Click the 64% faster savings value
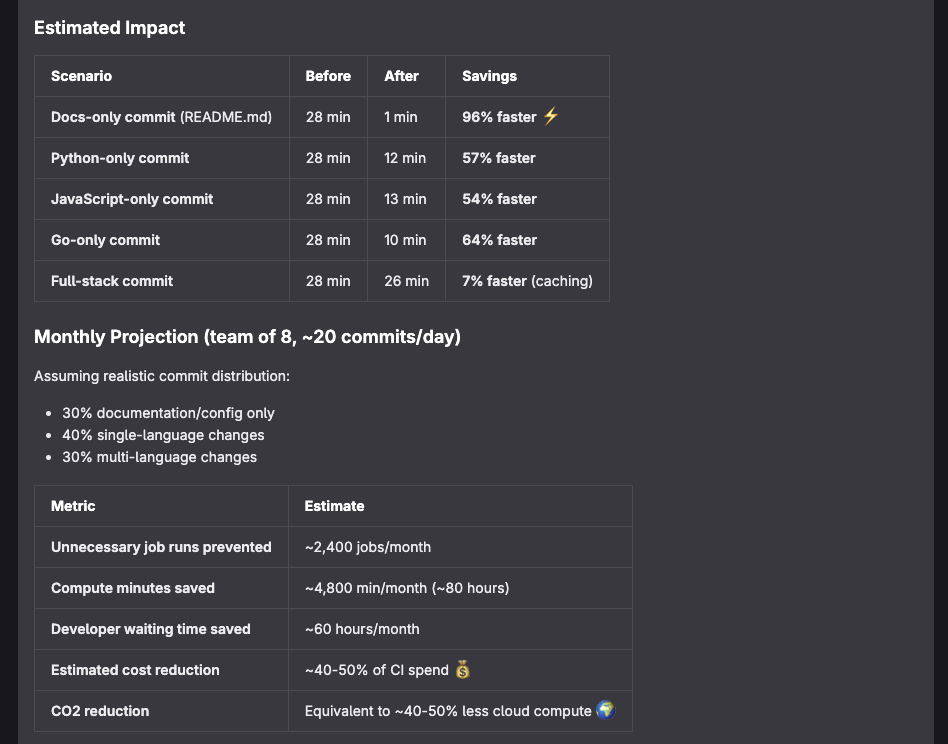This screenshot has height=744, width=948. tap(499, 240)
